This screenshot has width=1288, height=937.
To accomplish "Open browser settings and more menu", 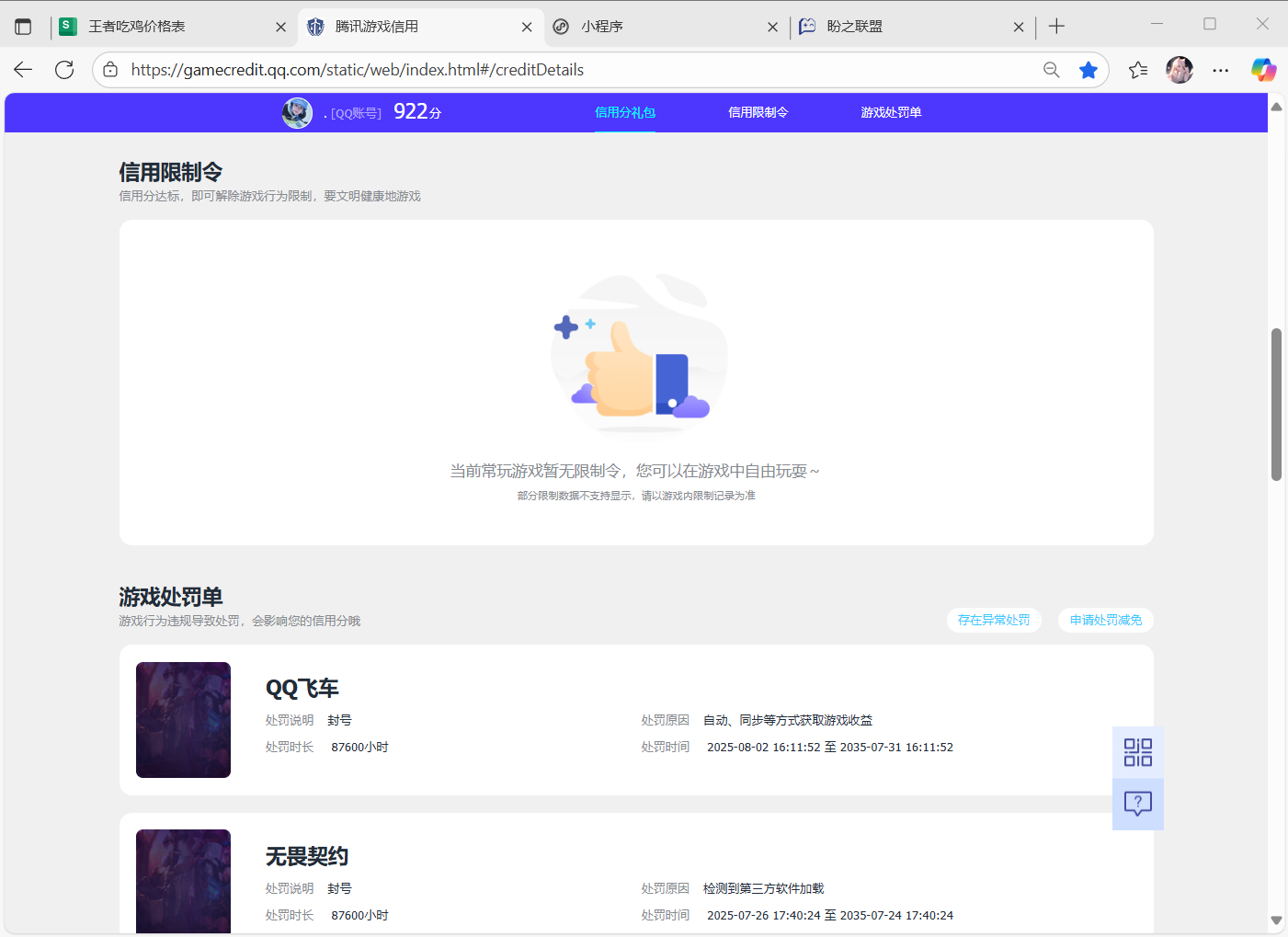I will (1221, 70).
